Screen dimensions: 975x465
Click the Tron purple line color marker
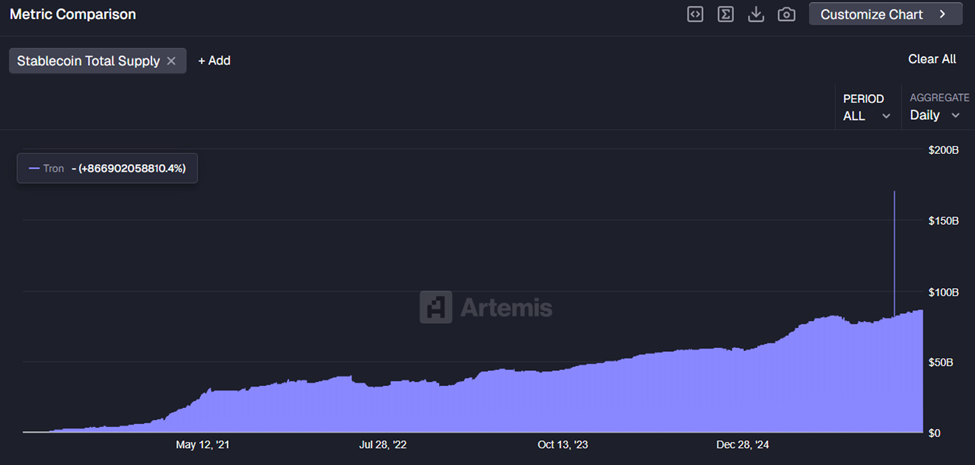[34, 169]
